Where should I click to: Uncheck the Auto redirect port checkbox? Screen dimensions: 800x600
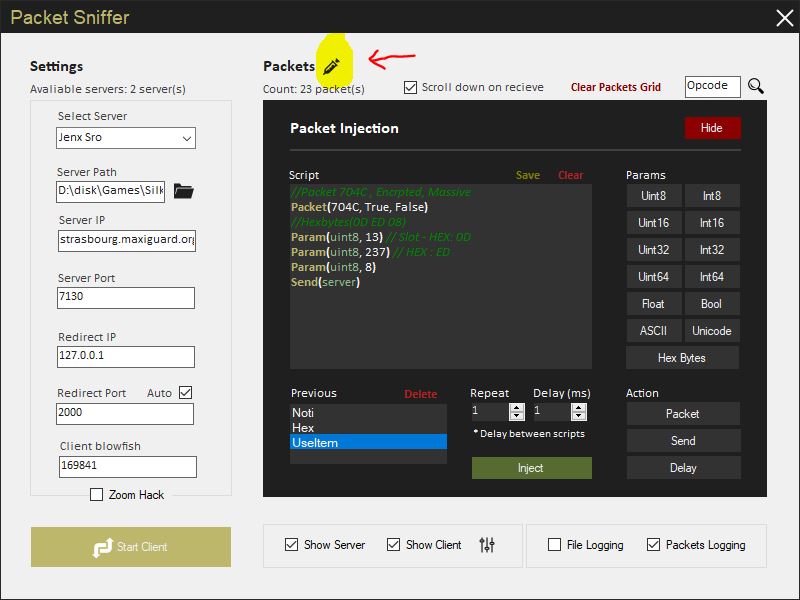pos(185,393)
